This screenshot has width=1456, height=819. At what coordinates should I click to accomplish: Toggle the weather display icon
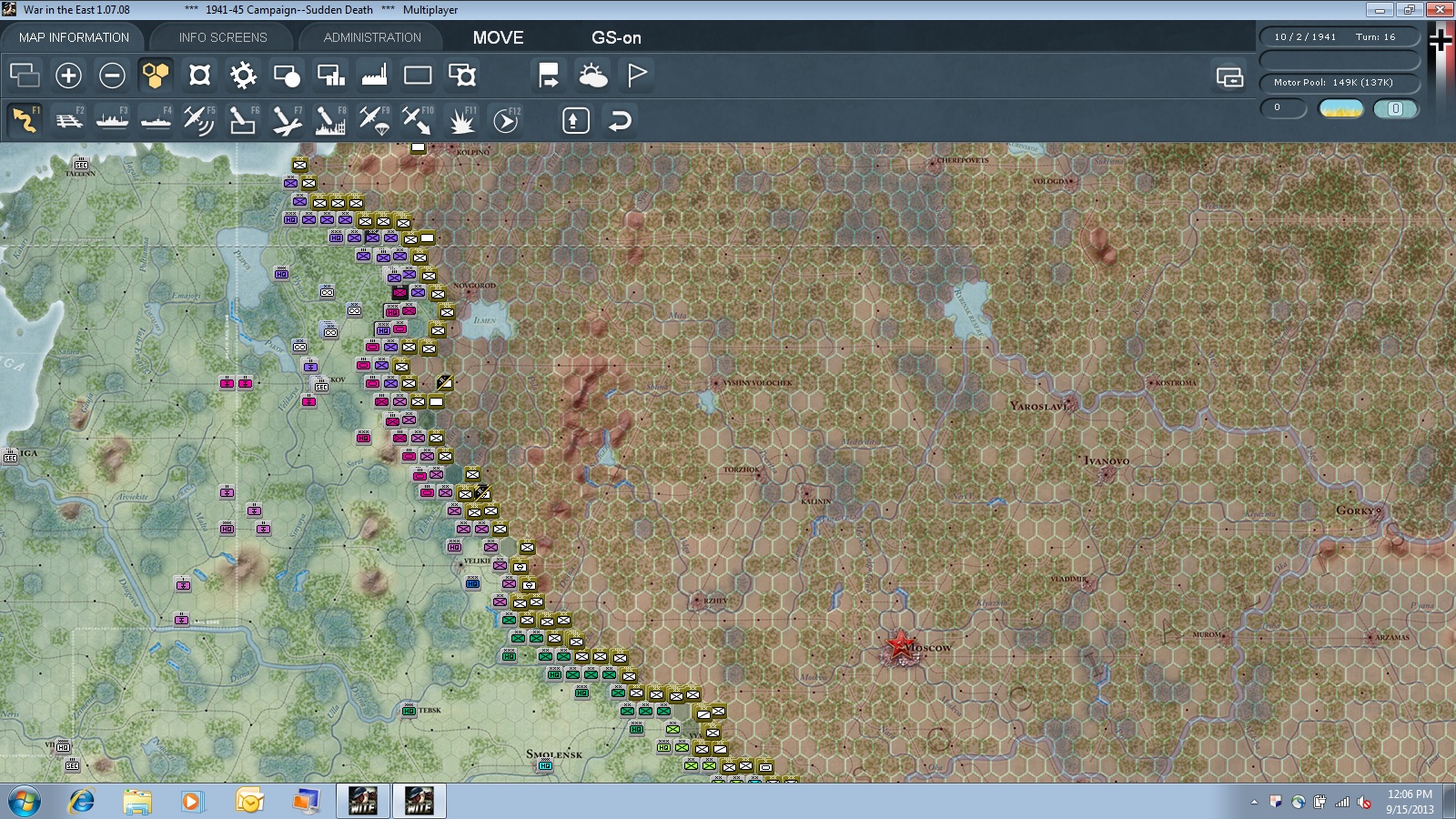[592, 76]
